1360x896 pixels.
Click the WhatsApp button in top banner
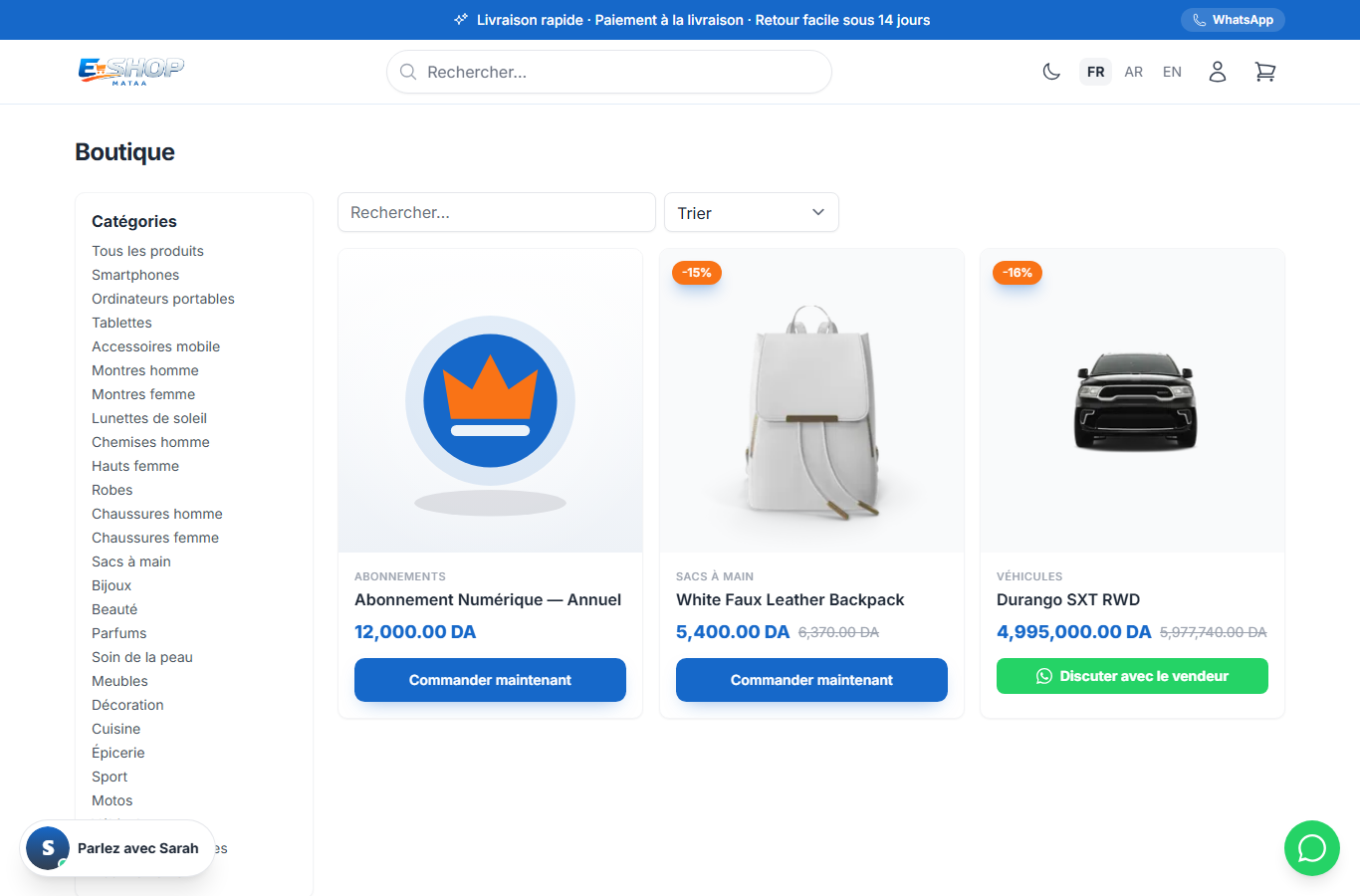[1233, 20]
